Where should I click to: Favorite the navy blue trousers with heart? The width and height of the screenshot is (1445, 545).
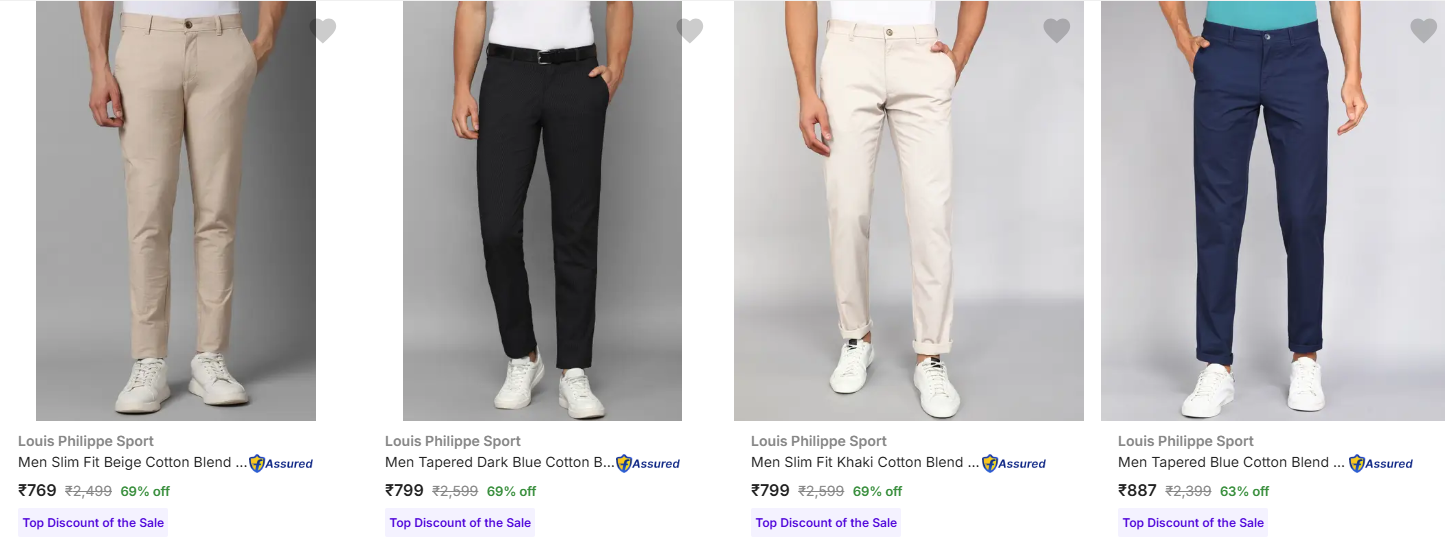(1423, 31)
